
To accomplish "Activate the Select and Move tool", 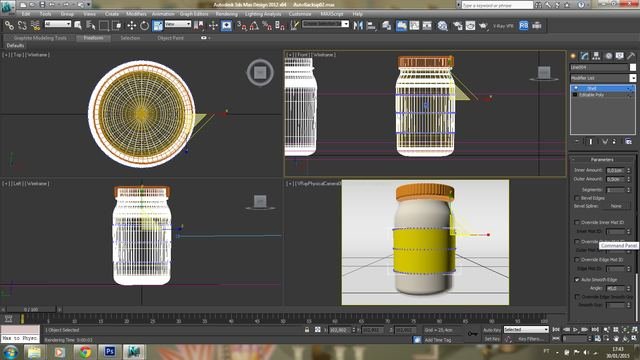I will [131, 26].
